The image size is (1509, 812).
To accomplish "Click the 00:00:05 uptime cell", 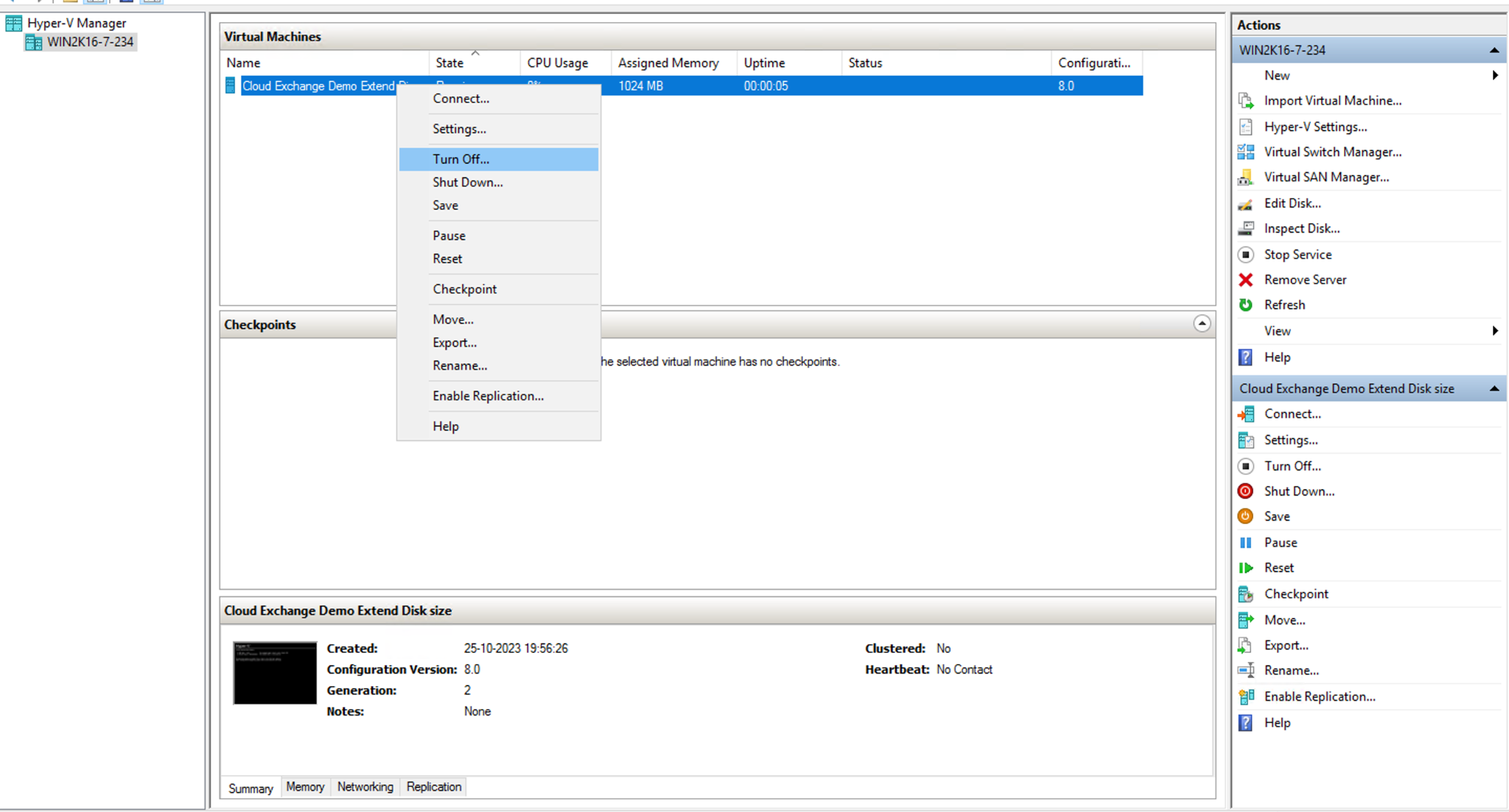I will 766,86.
